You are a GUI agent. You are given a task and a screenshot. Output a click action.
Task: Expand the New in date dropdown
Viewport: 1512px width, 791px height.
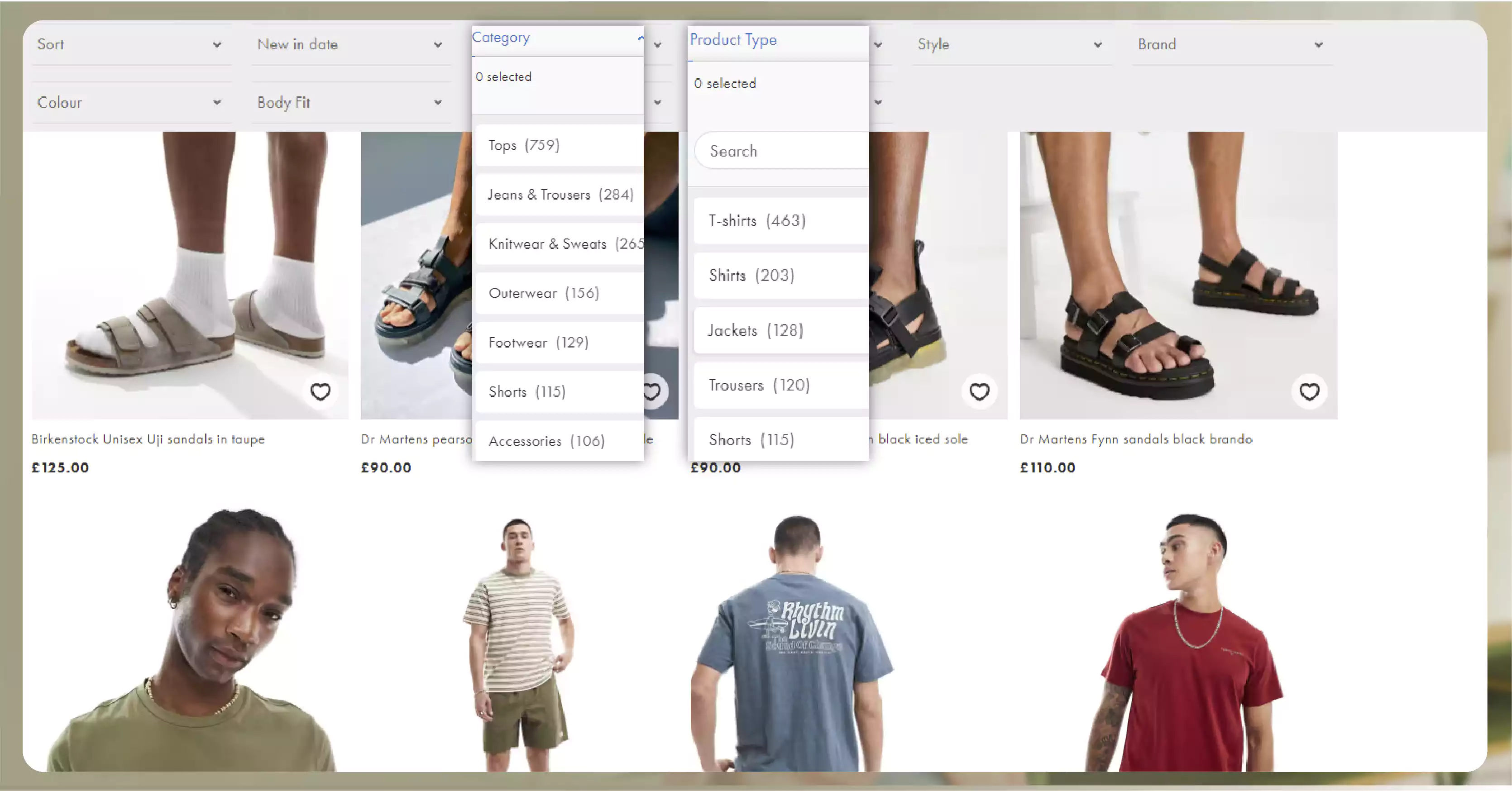click(x=349, y=43)
